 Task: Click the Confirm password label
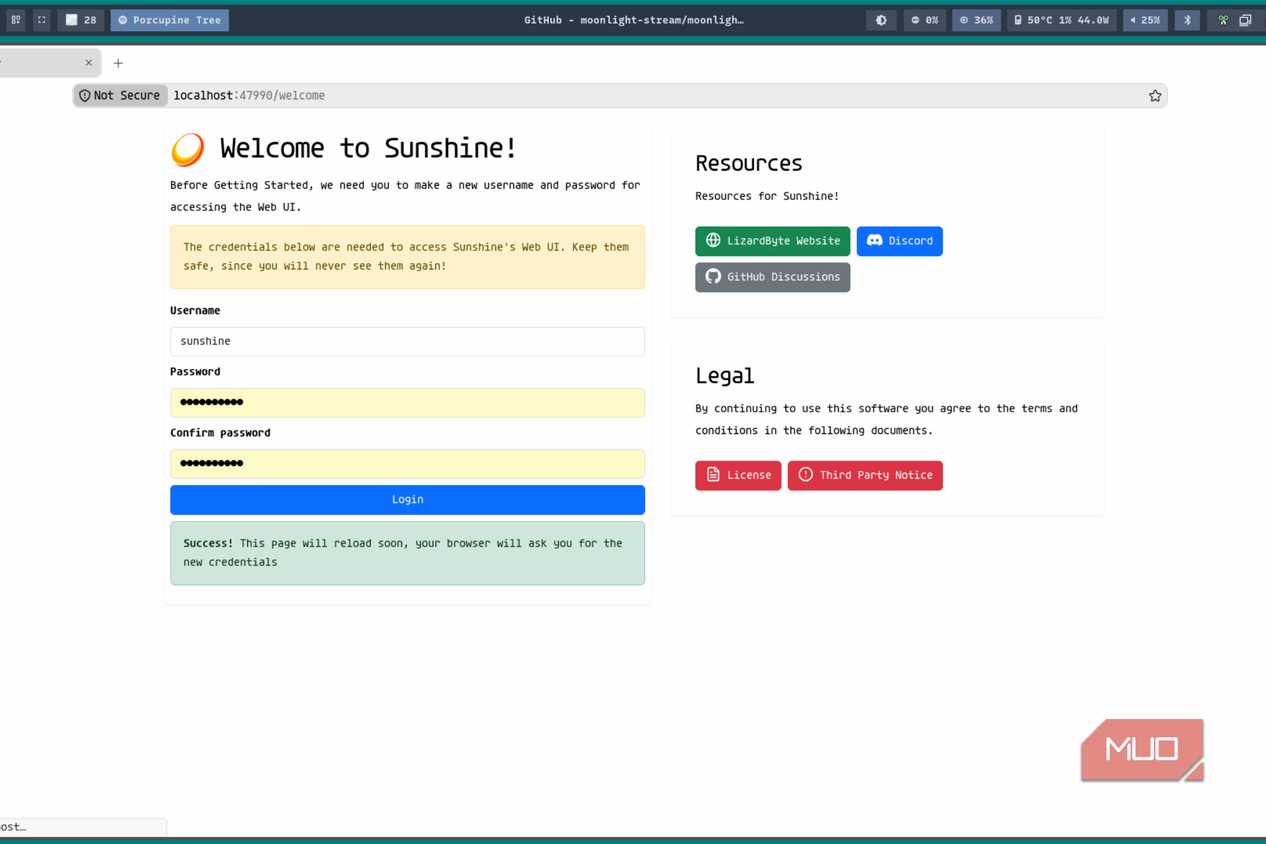[x=220, y=433]
